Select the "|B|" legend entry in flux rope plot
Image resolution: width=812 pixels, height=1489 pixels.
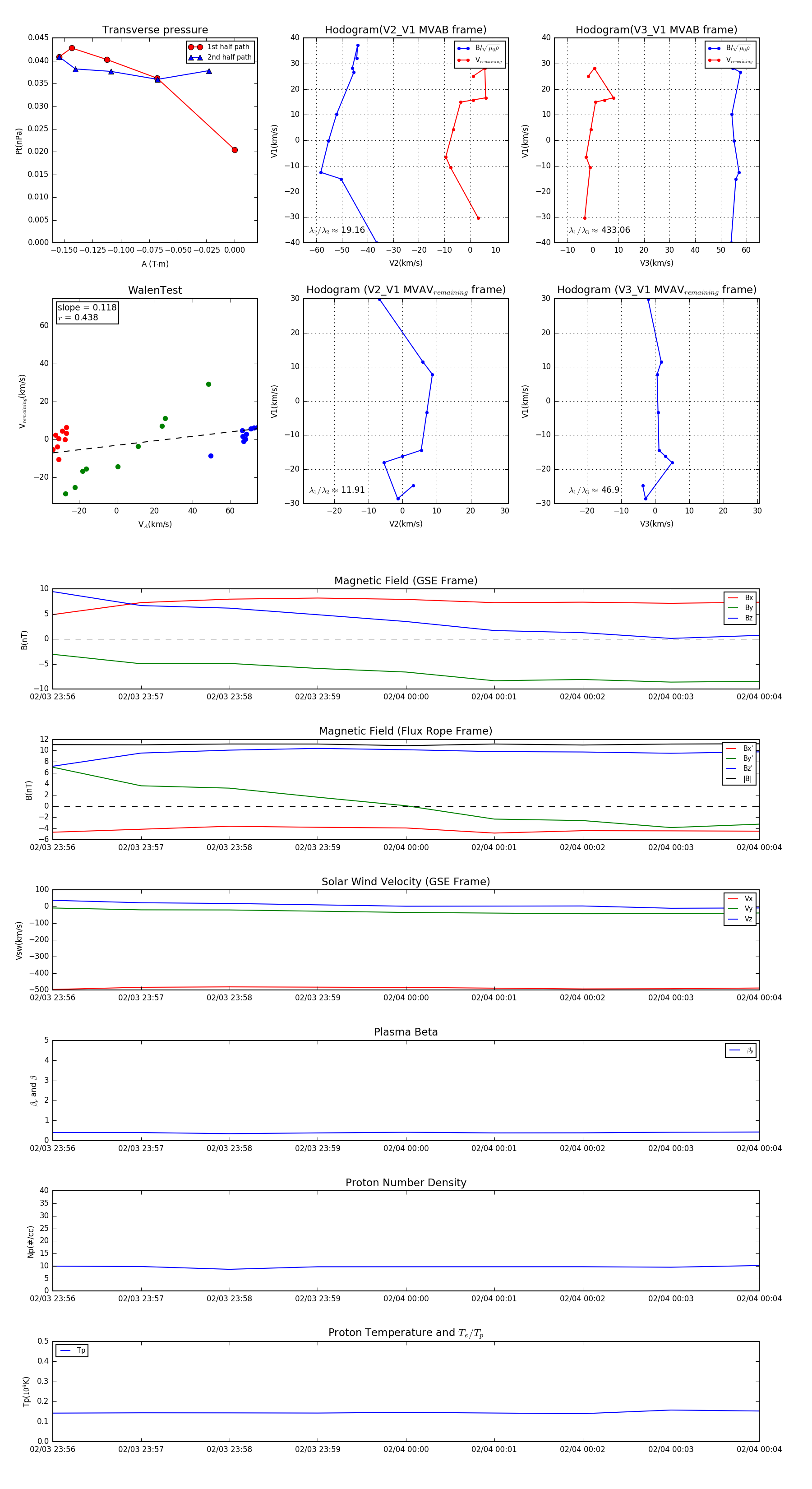739,779
